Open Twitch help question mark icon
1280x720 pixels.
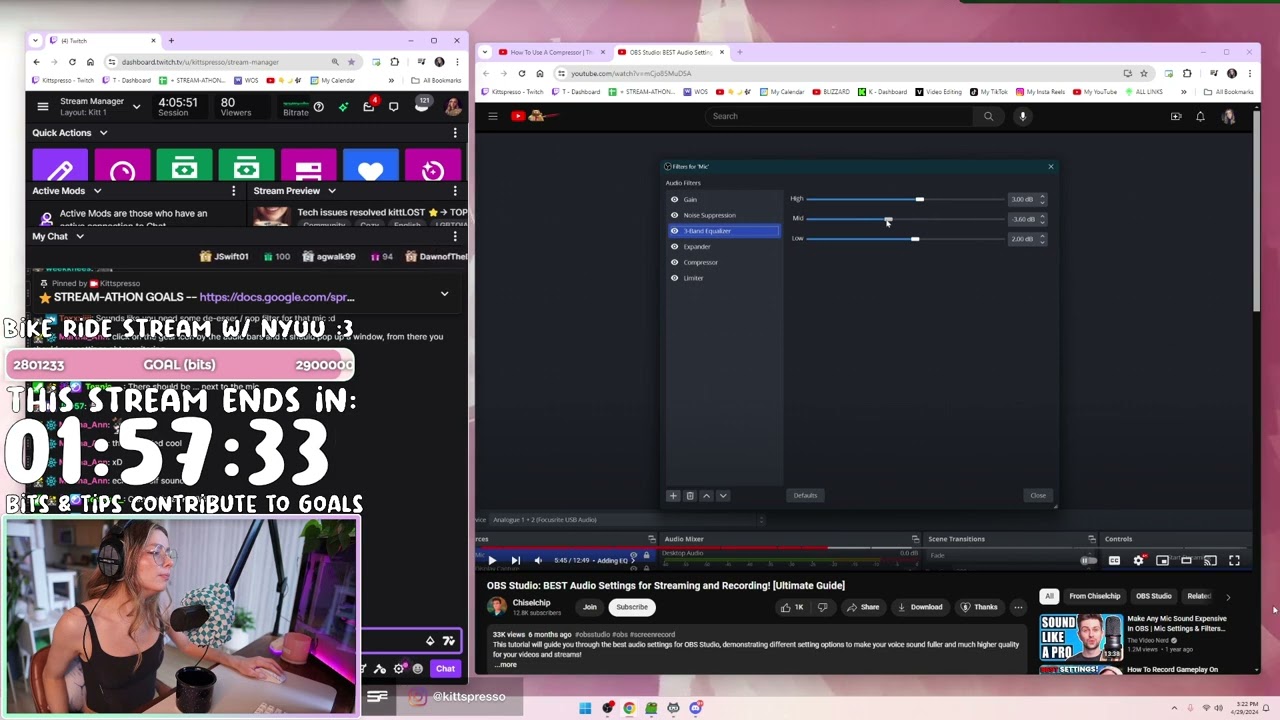(x=318, y=107)
